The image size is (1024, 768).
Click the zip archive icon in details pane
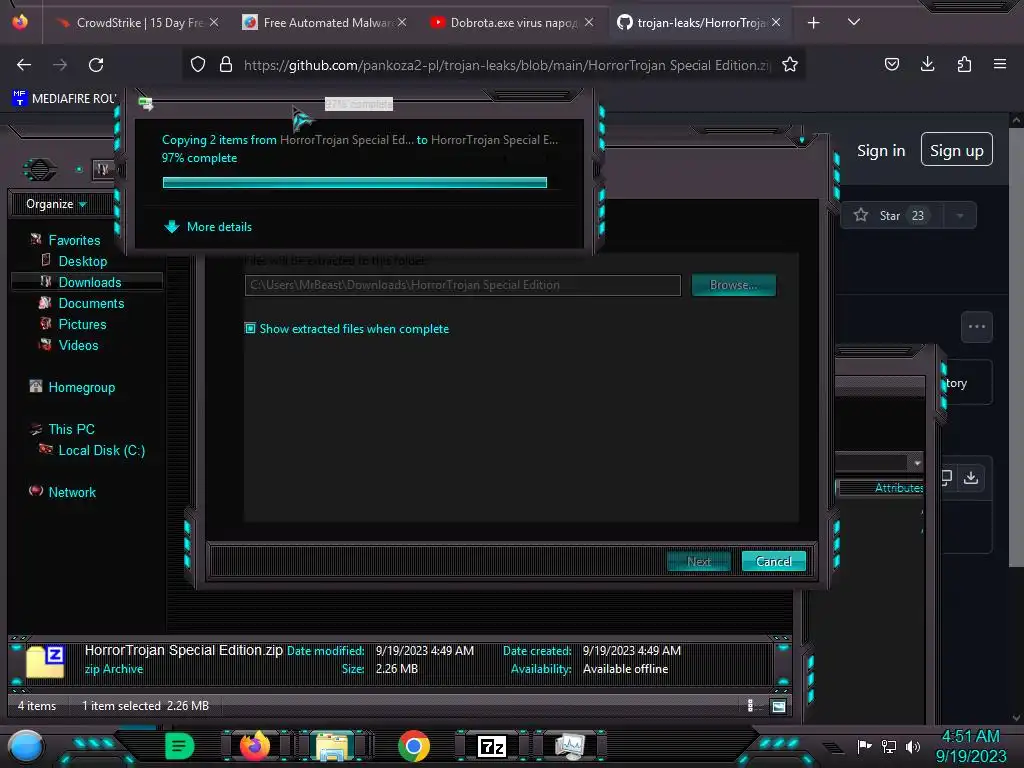45,661
